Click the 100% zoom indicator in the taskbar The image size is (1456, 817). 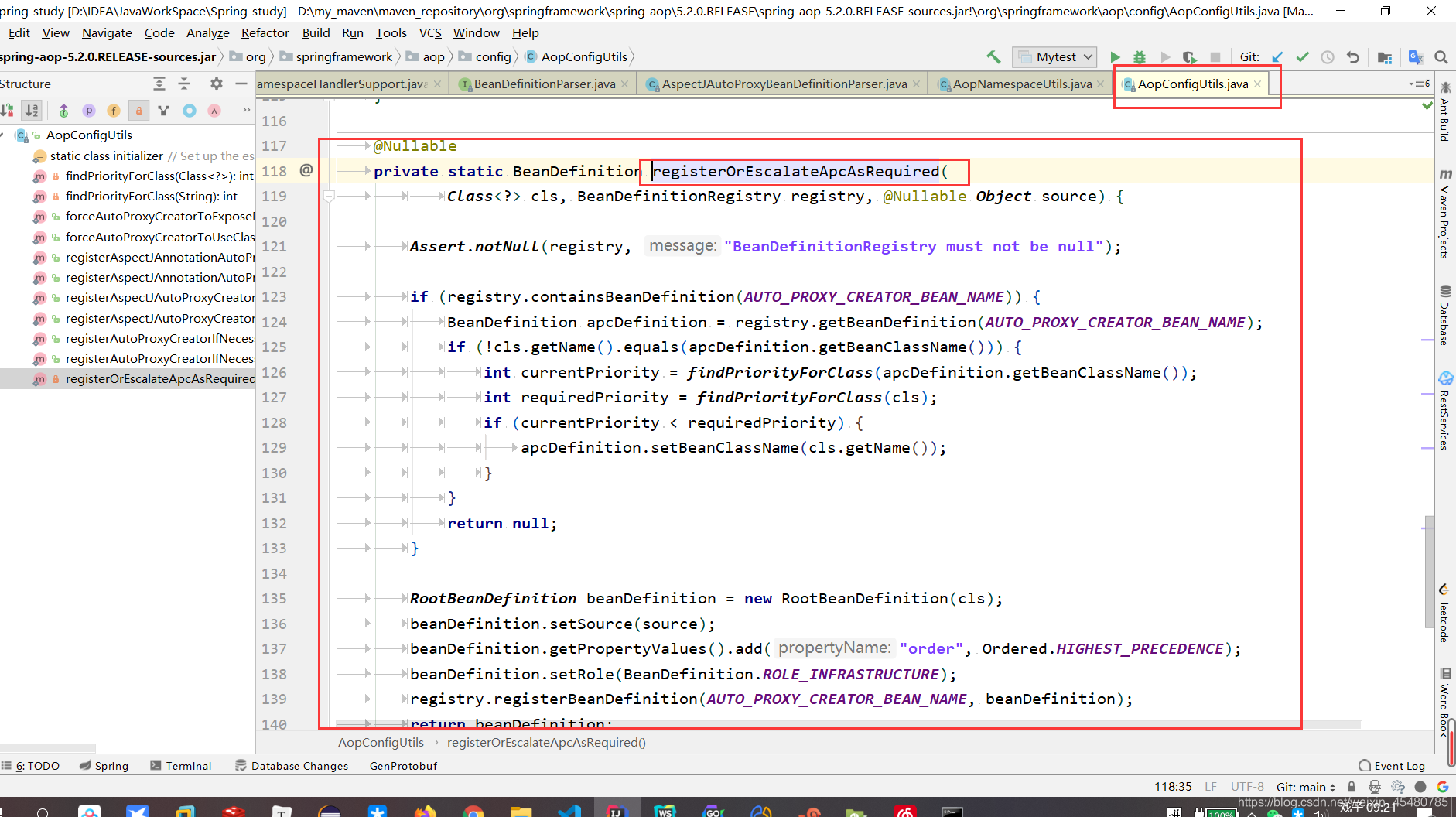1221,812
